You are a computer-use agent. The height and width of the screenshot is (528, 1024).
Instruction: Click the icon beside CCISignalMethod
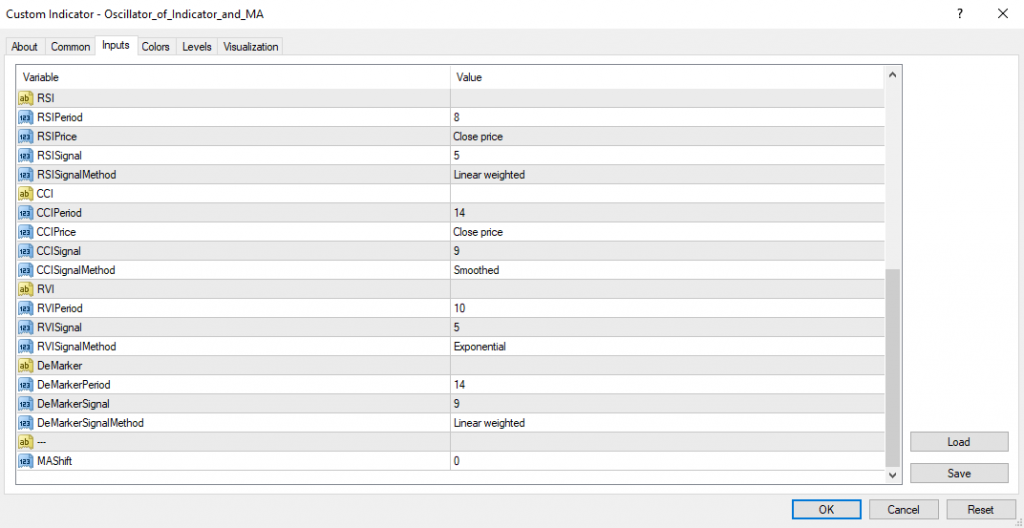coord(26,270)
